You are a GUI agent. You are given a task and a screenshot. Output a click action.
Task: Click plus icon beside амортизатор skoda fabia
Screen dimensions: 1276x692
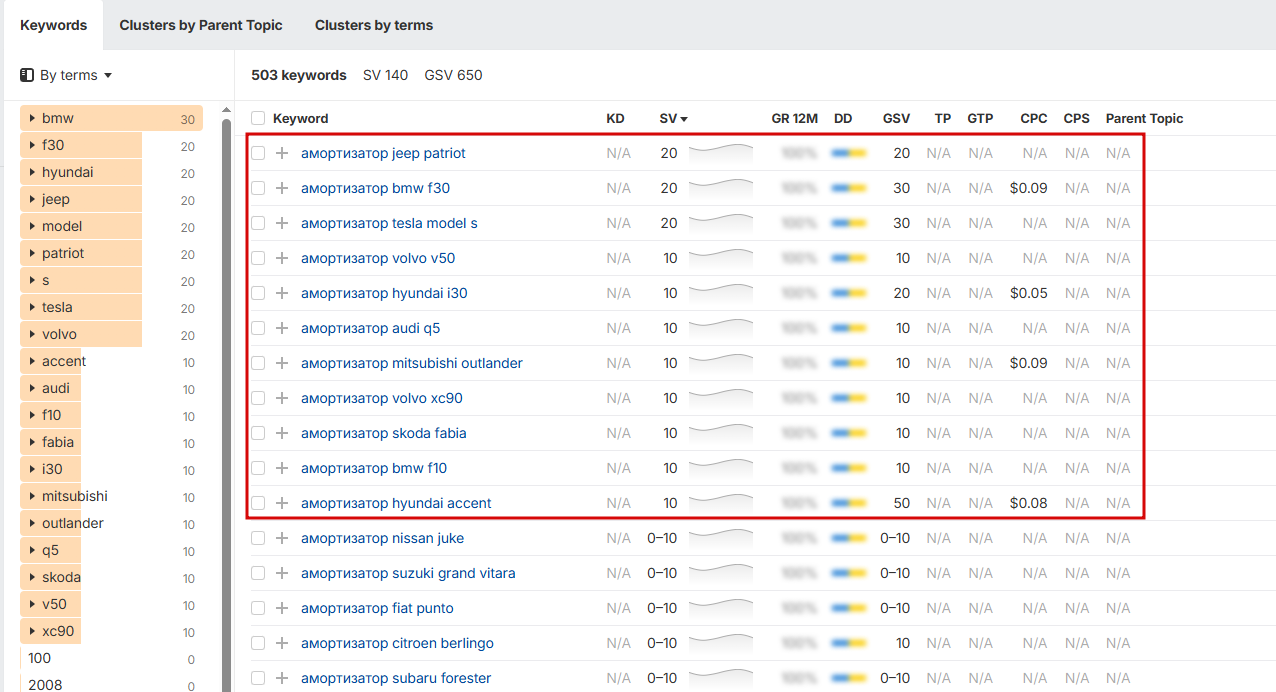pyautogui.click(x=282, y=433)
